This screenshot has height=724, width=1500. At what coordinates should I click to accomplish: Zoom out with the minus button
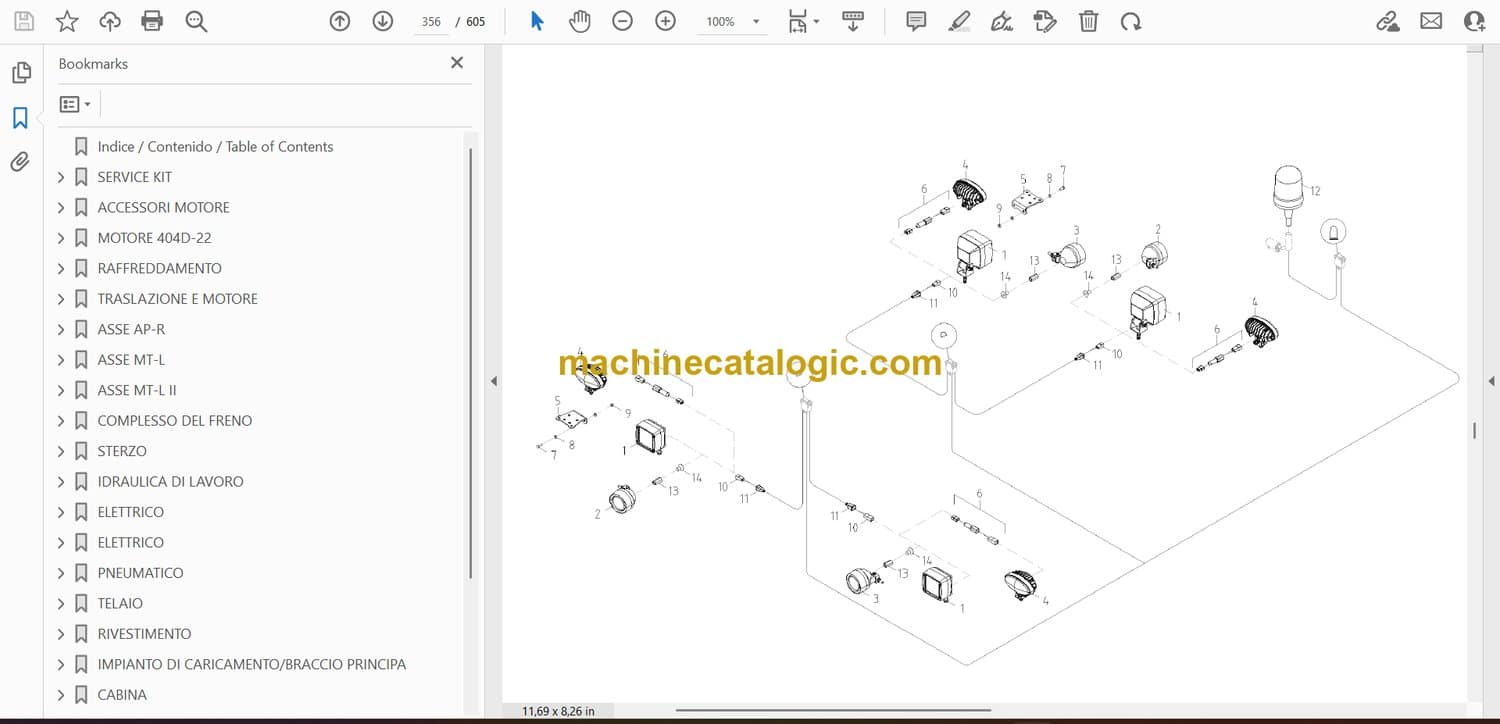coord(622,21)
